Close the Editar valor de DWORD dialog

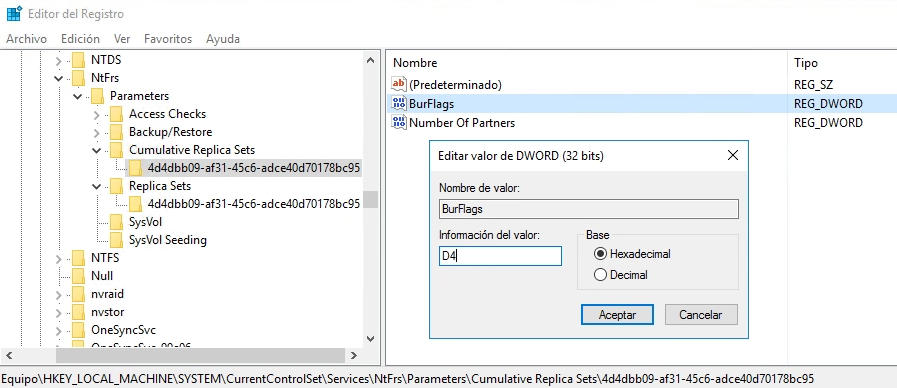coord(732,155)
